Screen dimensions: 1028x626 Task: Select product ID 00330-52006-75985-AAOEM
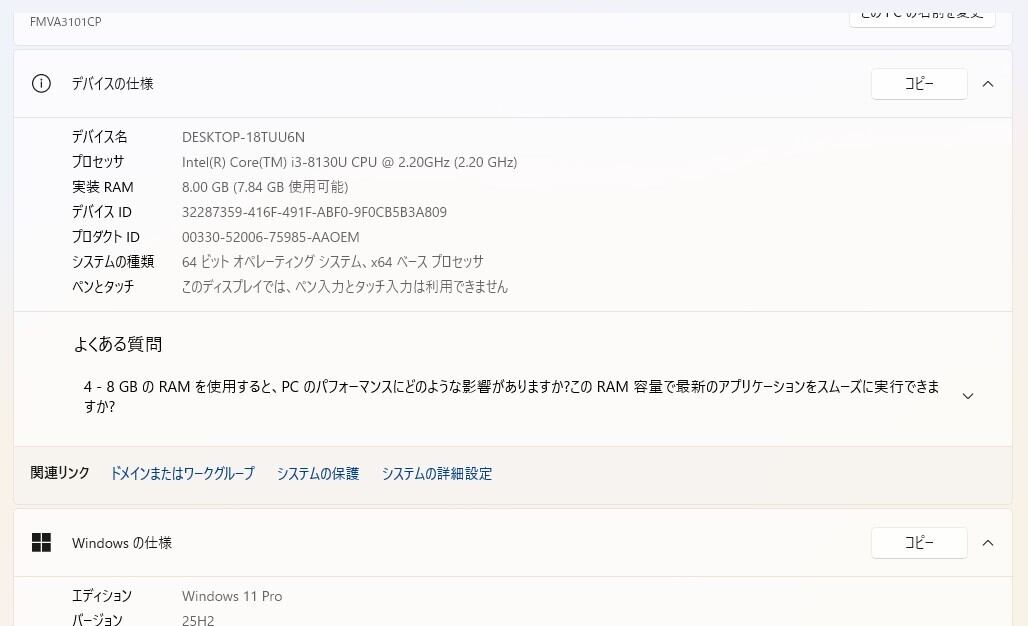click(270, 237)
